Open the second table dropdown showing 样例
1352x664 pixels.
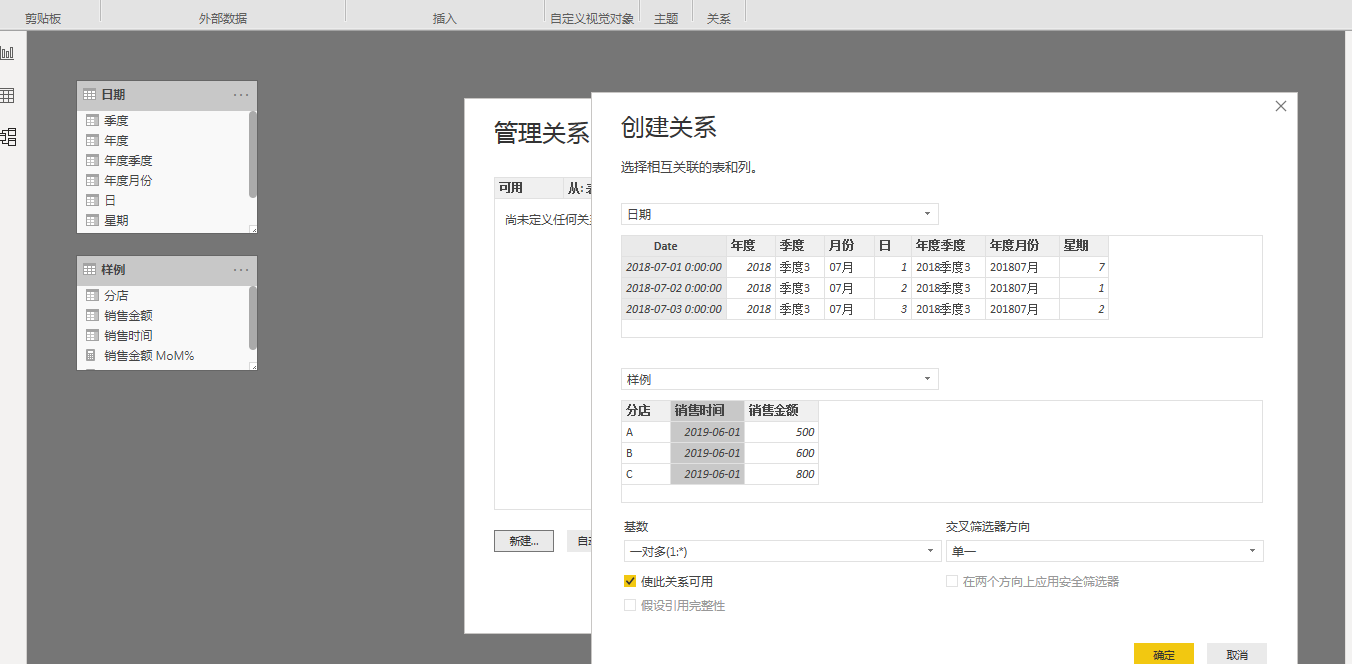pos(780,379)
